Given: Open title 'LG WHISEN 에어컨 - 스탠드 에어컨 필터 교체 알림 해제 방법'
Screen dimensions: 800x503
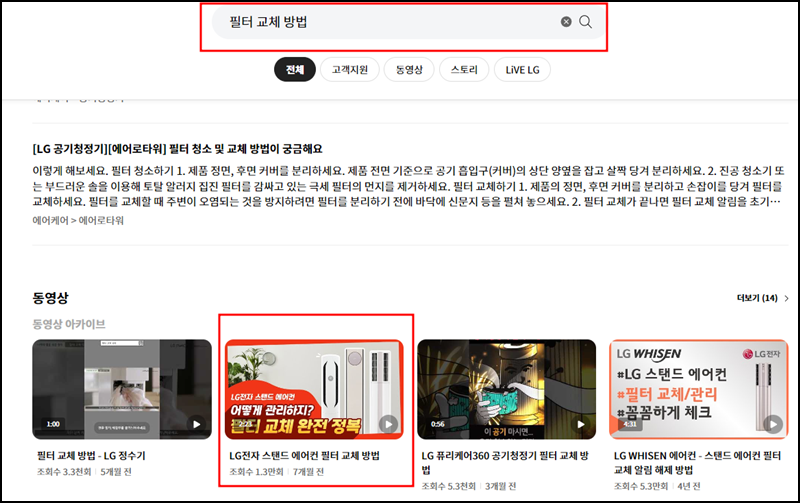Looking at the screenshot, I should [x=697, y=463].
